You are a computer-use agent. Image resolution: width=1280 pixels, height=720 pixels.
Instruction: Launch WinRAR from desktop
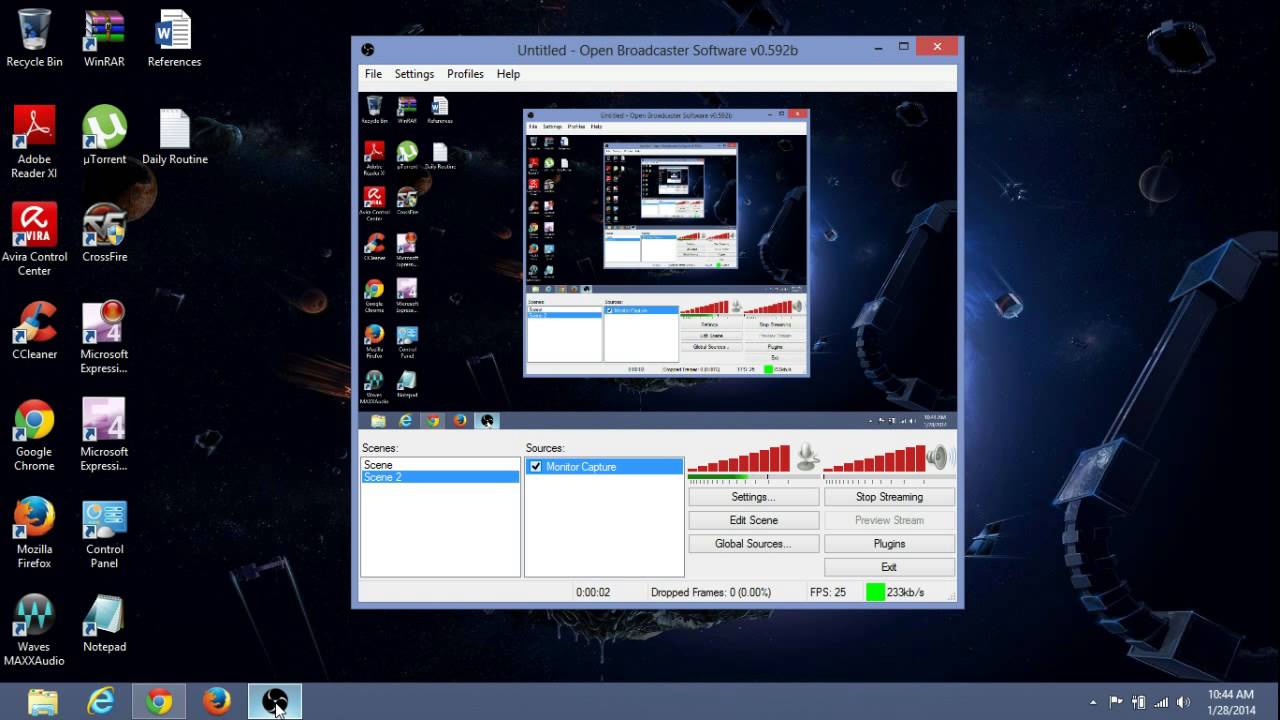(104, 38)
